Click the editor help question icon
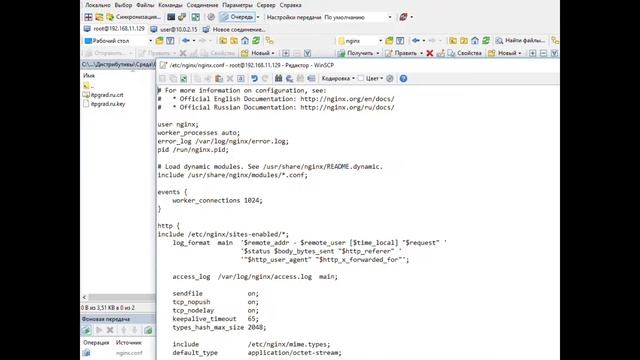The width and height of the screenshot is (640, 360). (x=403, y=78)
